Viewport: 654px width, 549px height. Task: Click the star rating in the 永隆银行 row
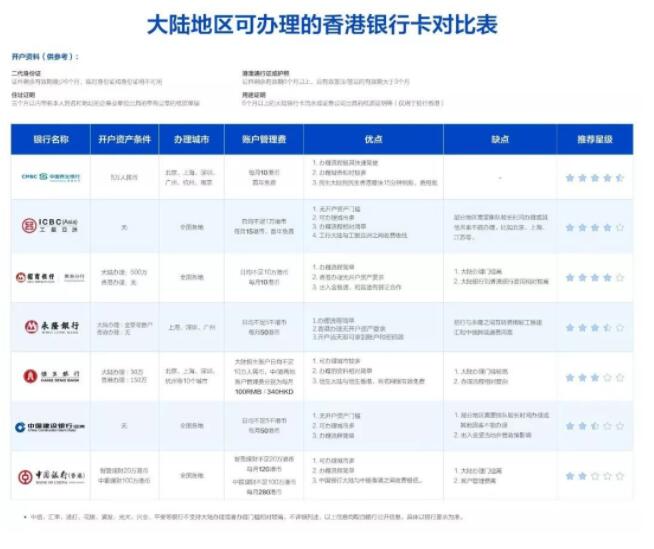(594, 327)
